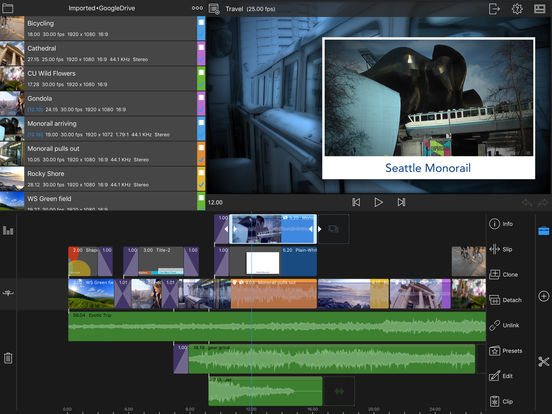This screenshot has height=414, width=552.
Task: Open the export project icon
Action: tap(494, 8)
